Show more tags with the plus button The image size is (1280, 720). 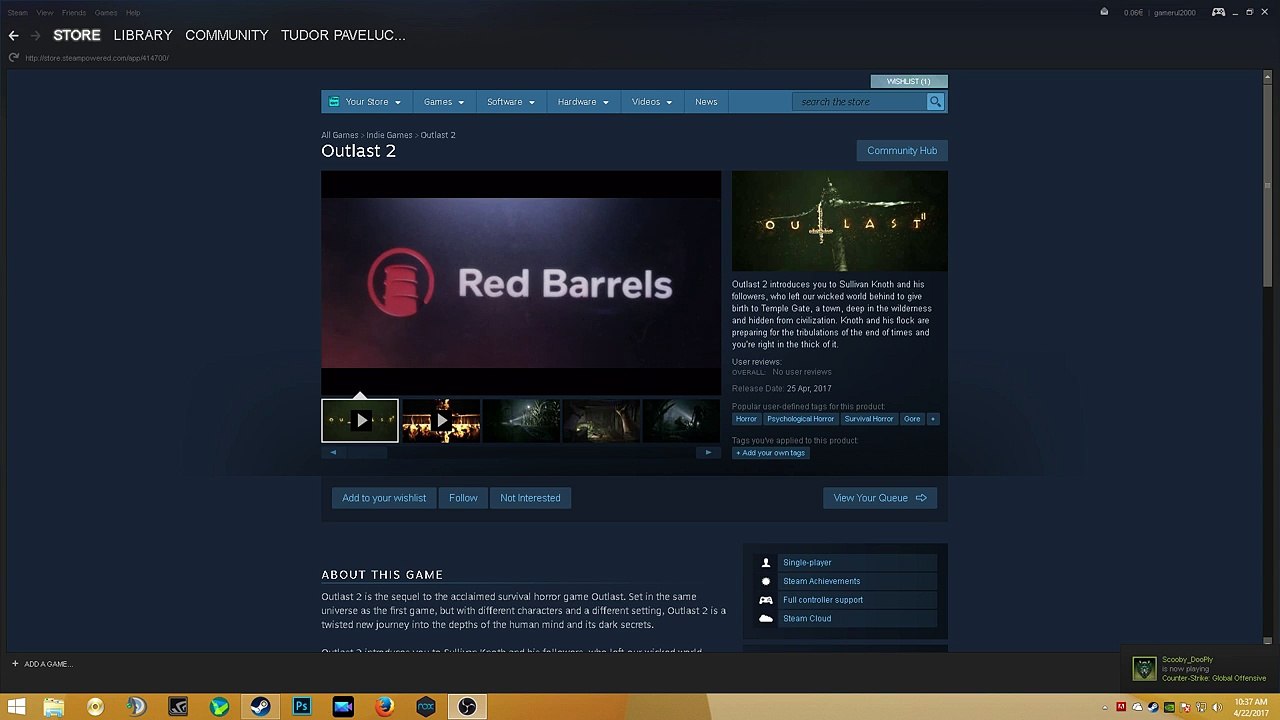(x=933, y=419)
